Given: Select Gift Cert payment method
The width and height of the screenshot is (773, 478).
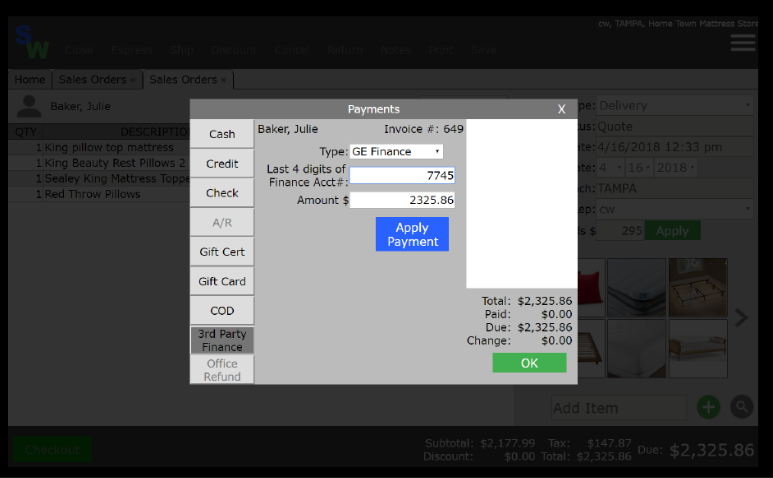Looking at the screenshot, I should point(222,252).
